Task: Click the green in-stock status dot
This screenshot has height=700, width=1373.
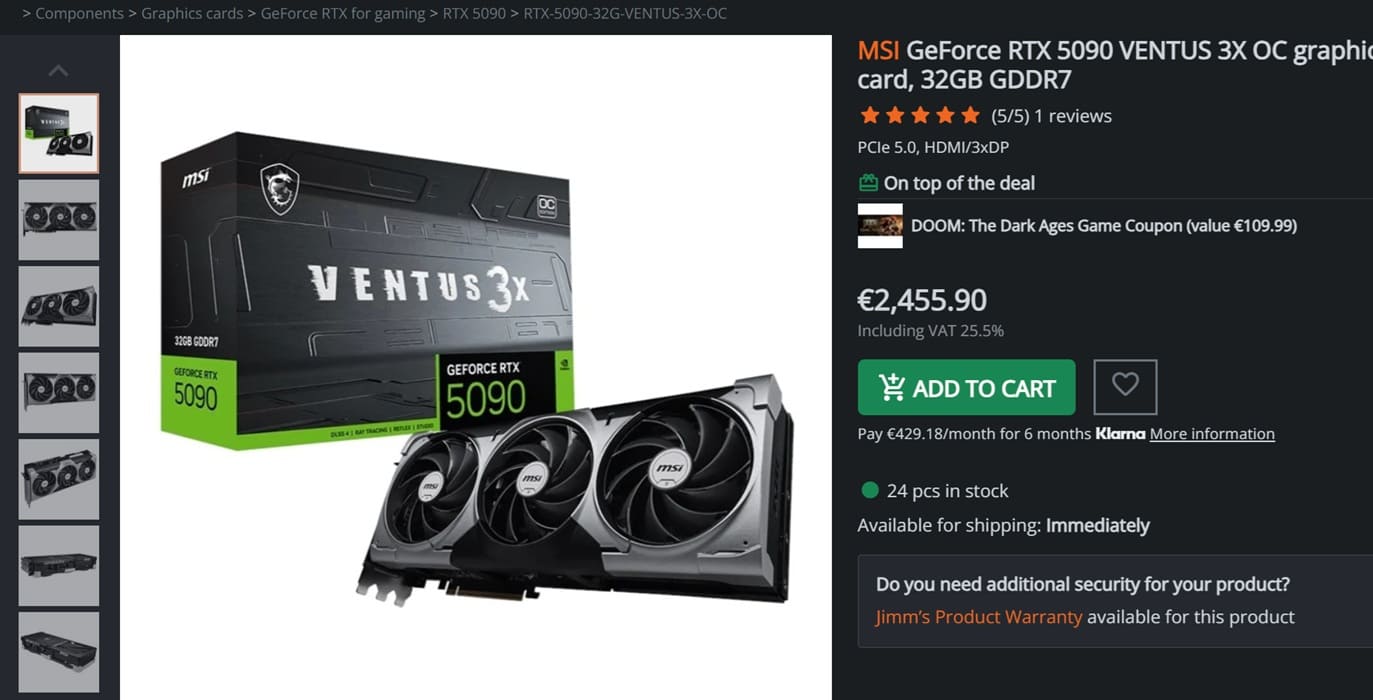Action: [870, 490]
